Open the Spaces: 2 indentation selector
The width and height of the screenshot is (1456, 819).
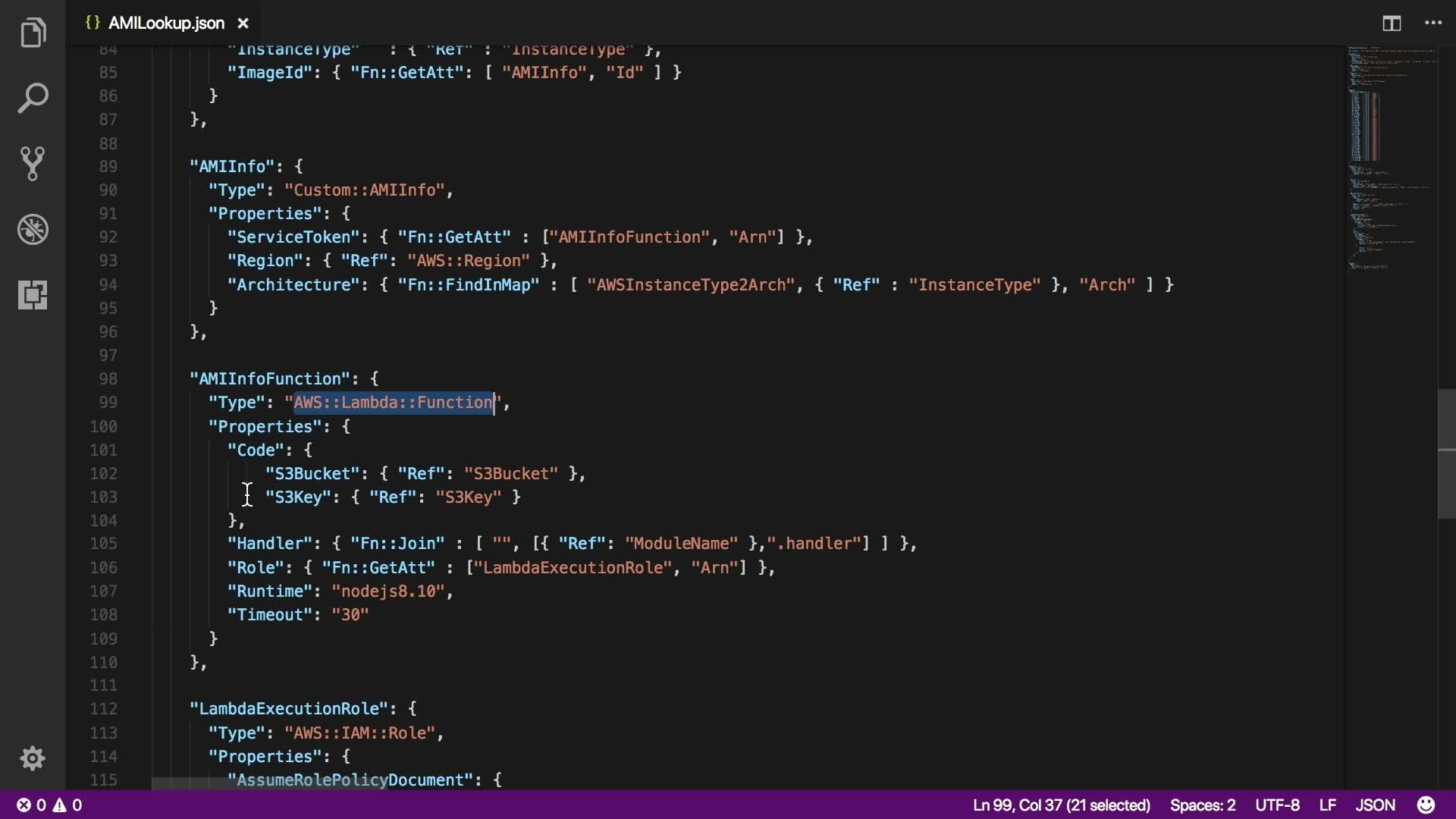click(x=1202, y=805)
